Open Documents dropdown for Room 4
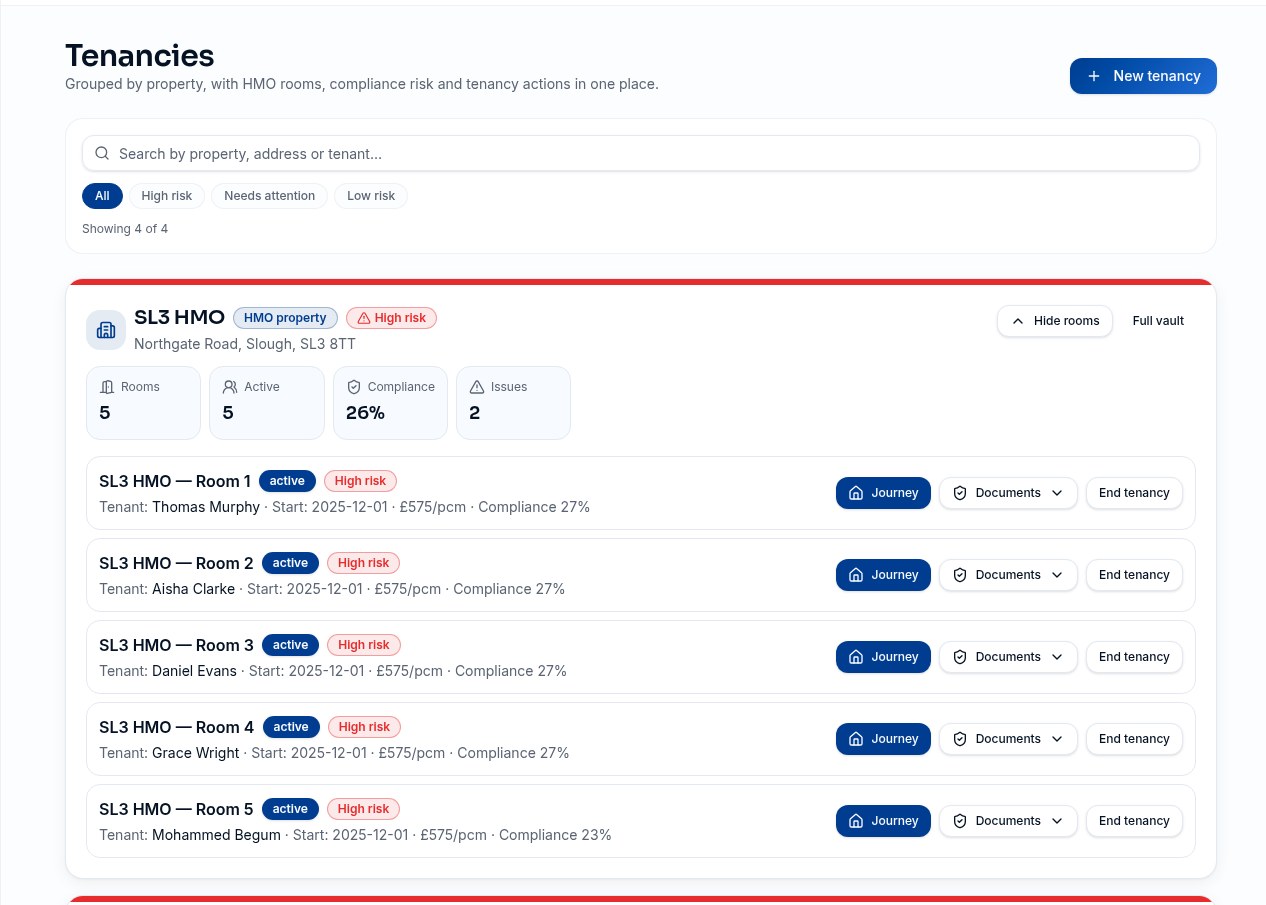This screenshot has height=905, width=1266. pyautogui.click(x=1008, y=739)
